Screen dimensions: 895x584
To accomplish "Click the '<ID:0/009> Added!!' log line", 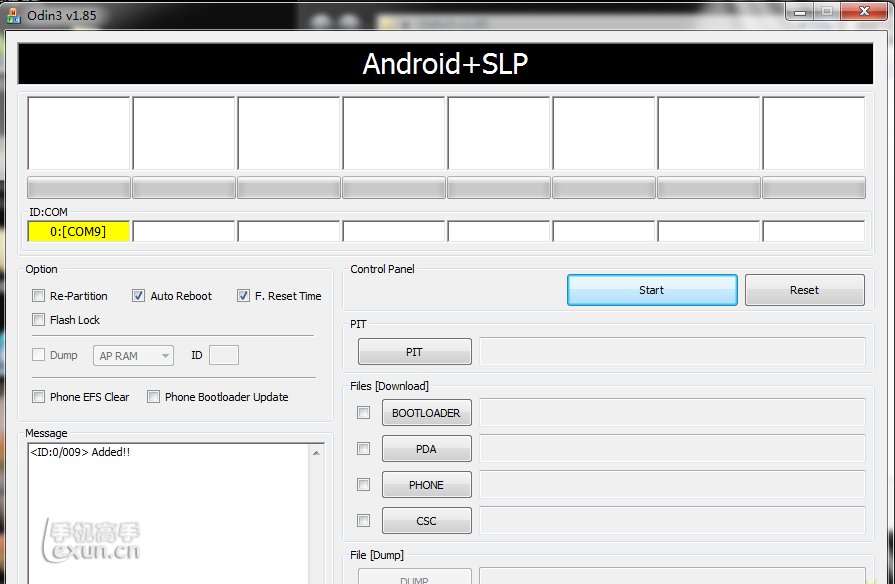I will tap(80, 452).
